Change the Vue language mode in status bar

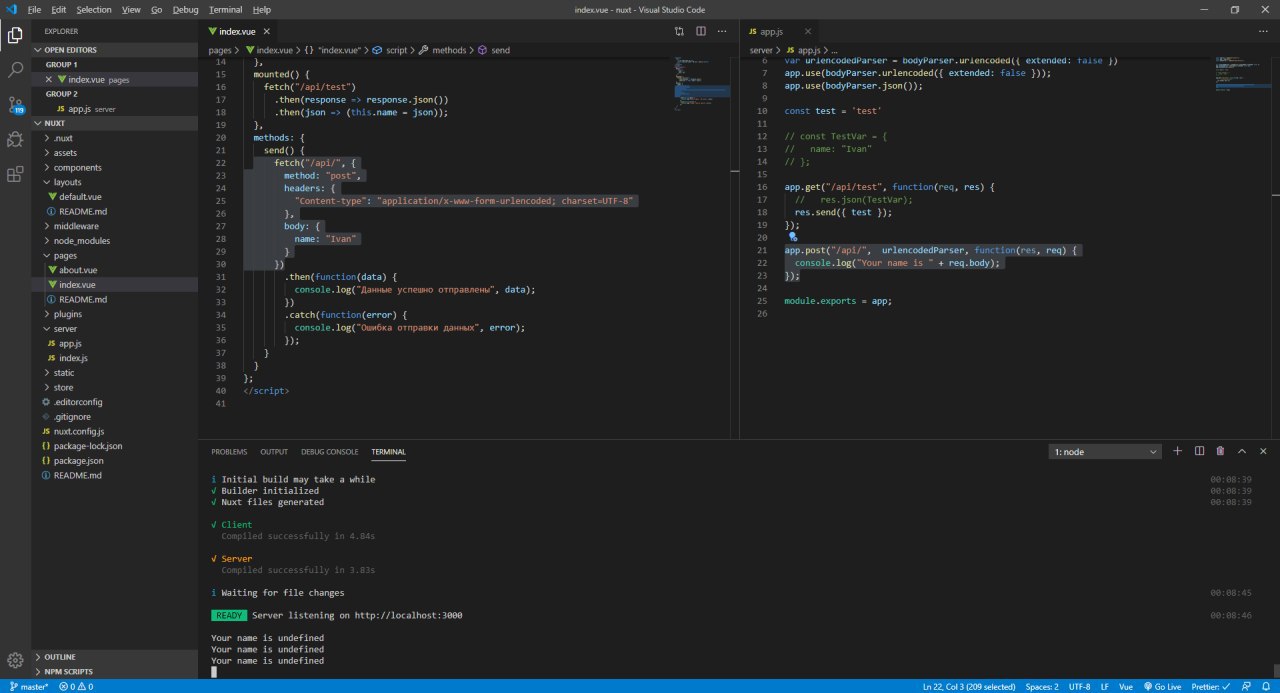click(1125, 687)
